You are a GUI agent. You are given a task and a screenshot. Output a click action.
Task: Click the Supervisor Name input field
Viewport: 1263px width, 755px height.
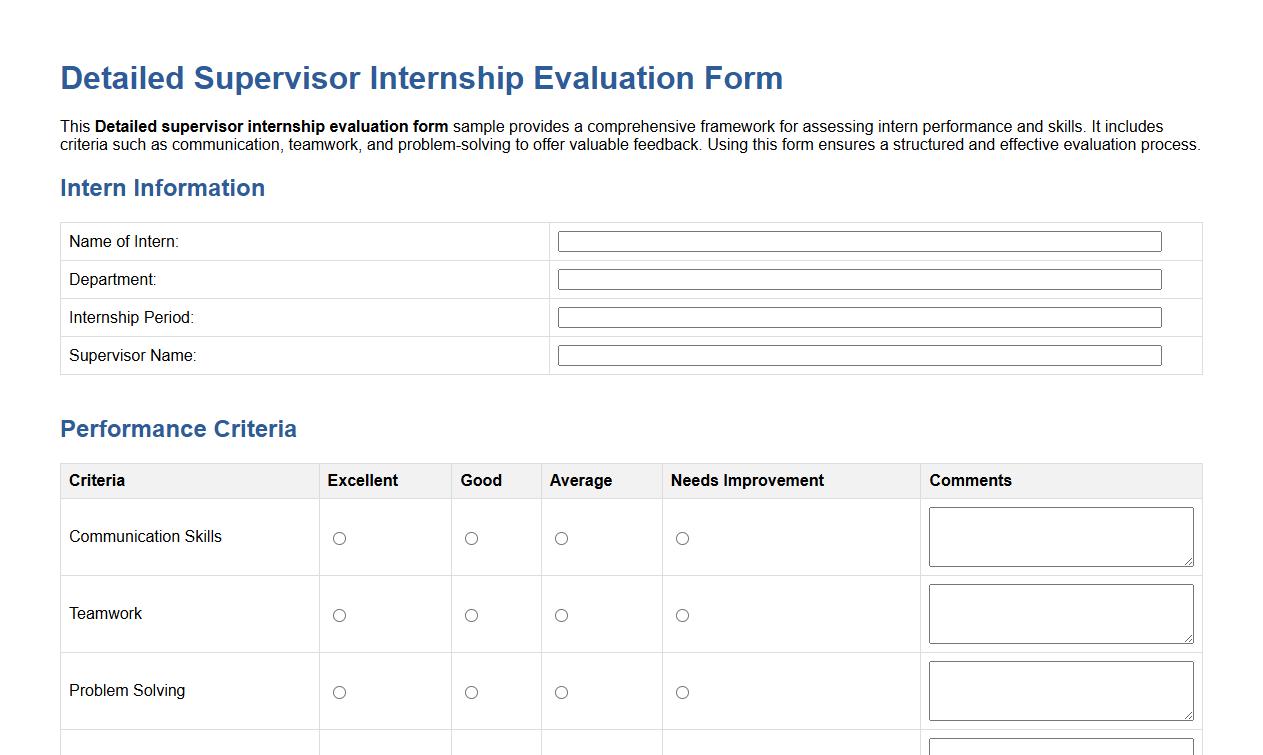click(x=860, y=355)
